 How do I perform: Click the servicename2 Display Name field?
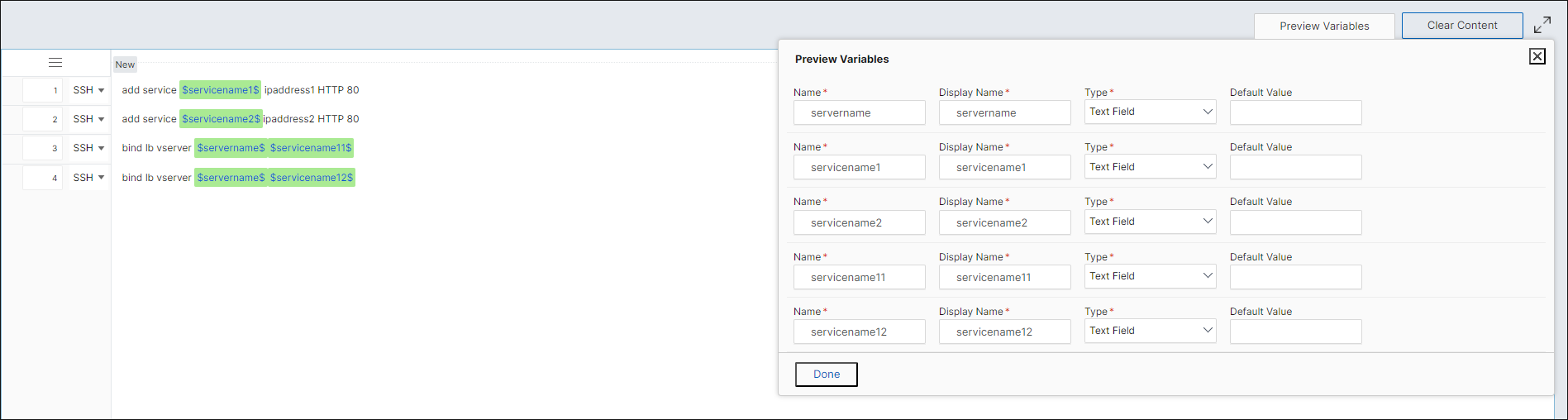click(x=1005, y=222)
